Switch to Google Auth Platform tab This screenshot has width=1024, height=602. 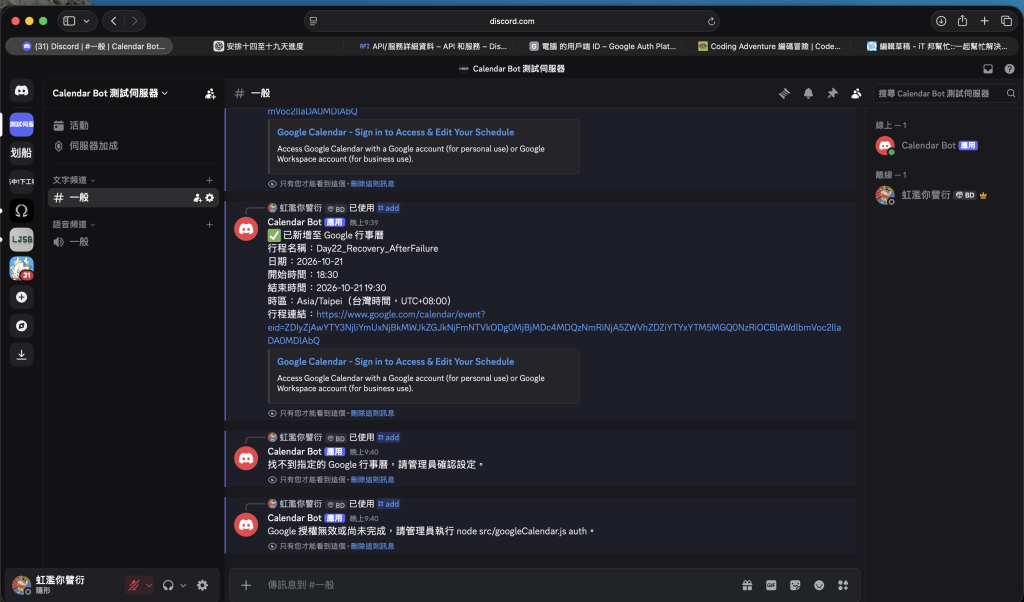click(603, 46)
